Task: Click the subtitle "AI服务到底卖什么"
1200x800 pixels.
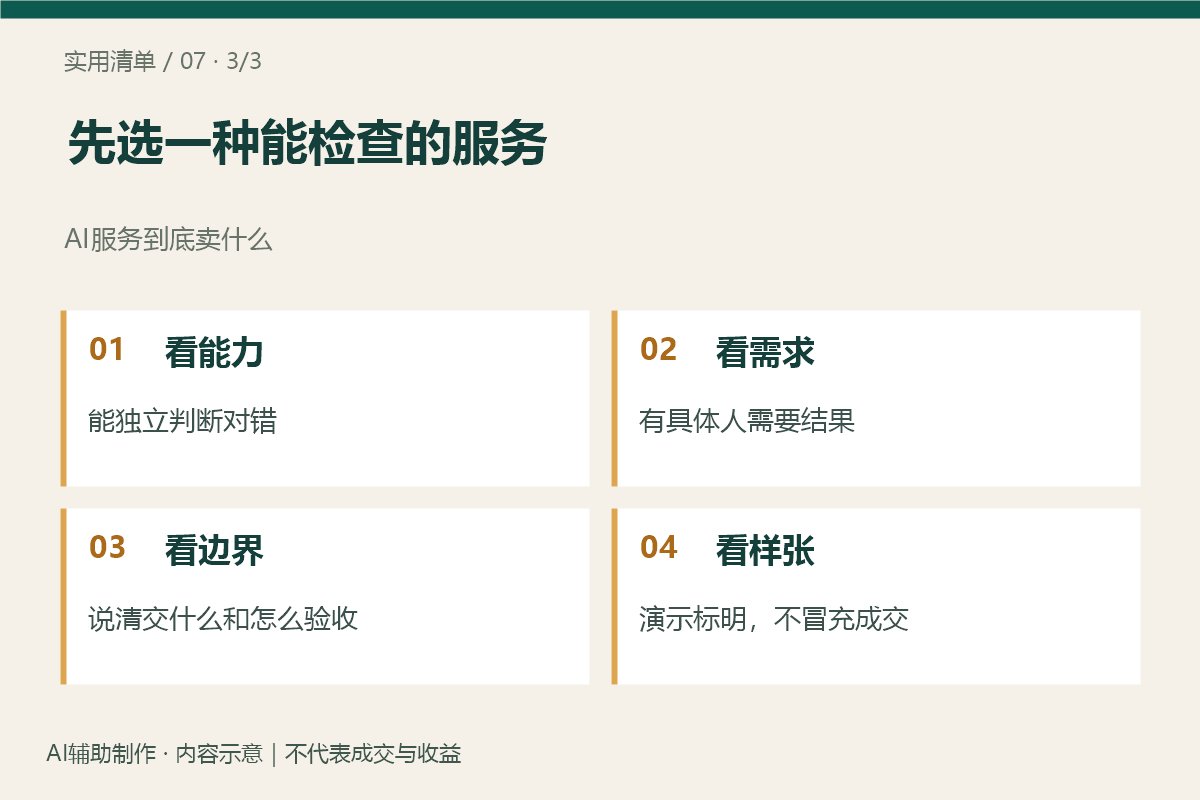Action: (x=168, y=240)
